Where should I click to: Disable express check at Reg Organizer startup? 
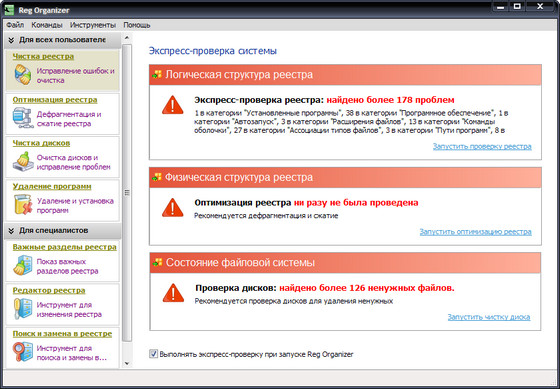point(153,354)
